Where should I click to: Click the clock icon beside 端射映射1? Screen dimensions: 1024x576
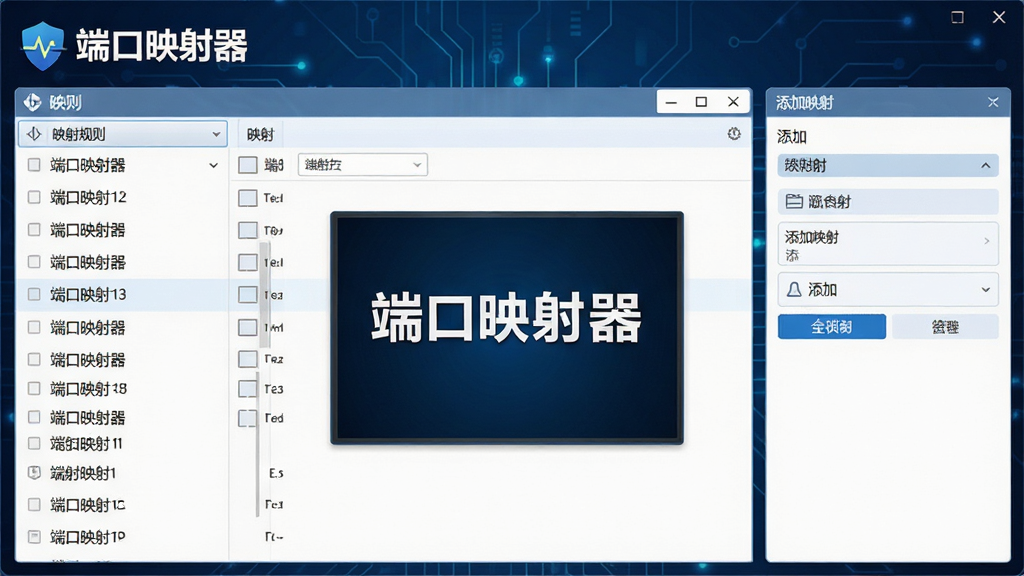(34, 473)
